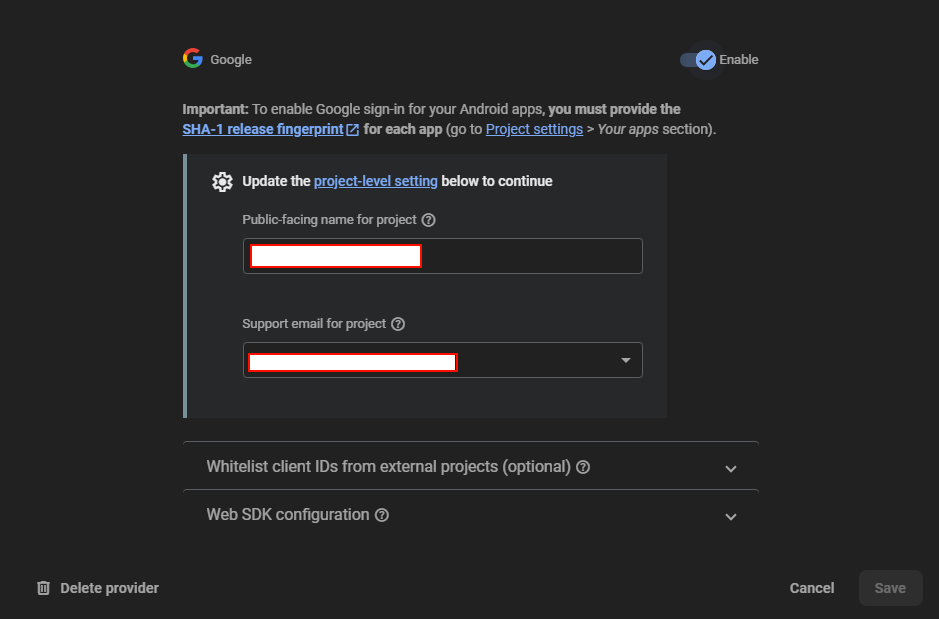Image resolution: width=939 pixels, height=619 pixels.
Task: Open help tooltip for Web SDK configuration
Action: click(382, 515)
